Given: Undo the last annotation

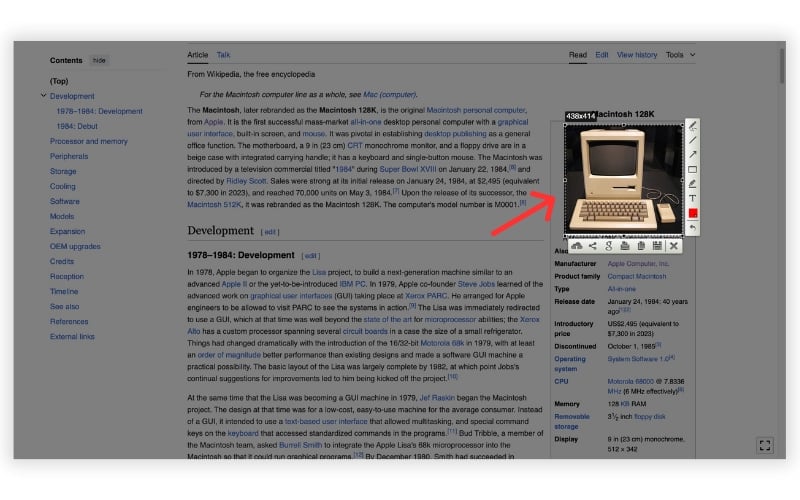Looking at the screenshot, I should coord(692,228).
